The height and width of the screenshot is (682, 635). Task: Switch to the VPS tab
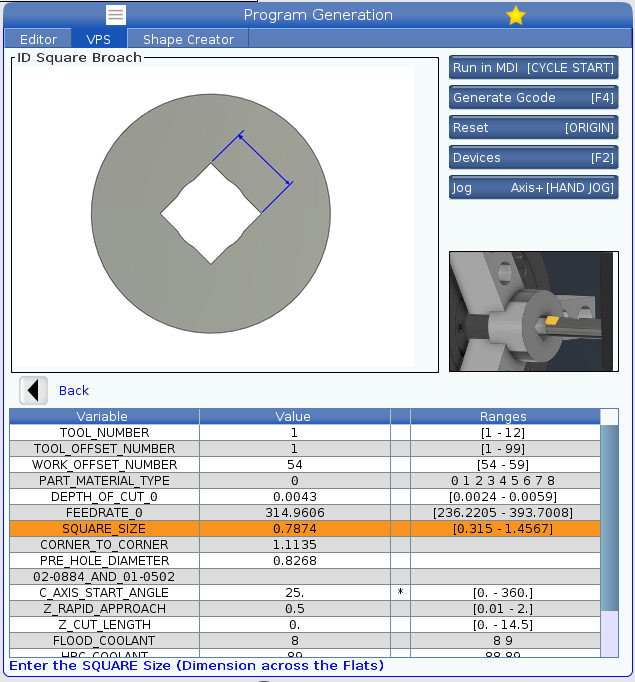click(99, 39)
